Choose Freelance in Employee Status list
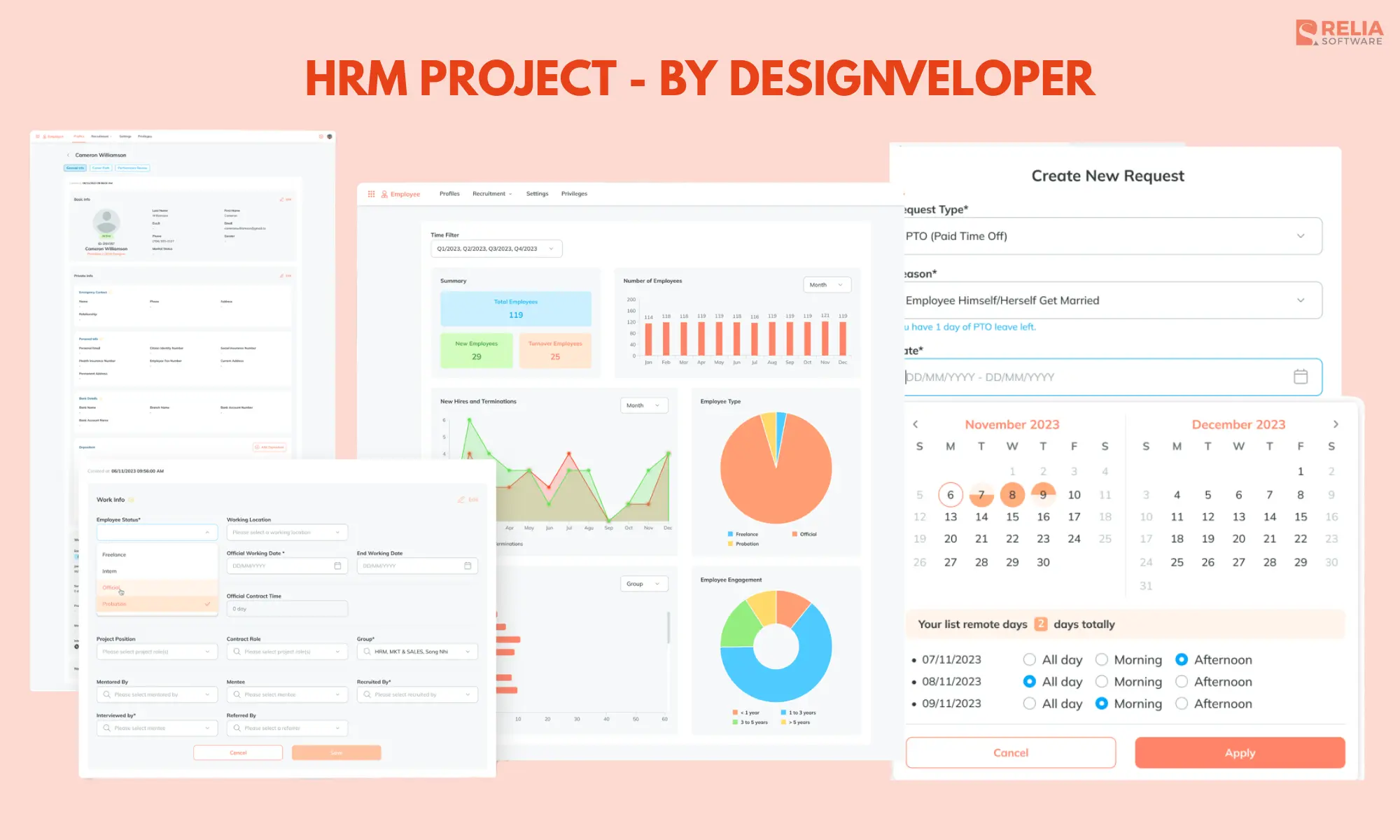The width and height of the screenshot is (1400, 840). (157, 554)
